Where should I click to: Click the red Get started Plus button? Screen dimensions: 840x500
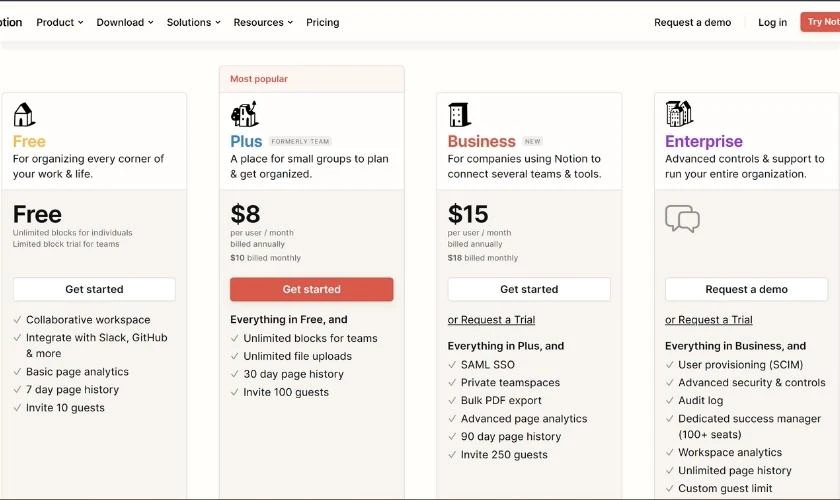coord(311,289)
